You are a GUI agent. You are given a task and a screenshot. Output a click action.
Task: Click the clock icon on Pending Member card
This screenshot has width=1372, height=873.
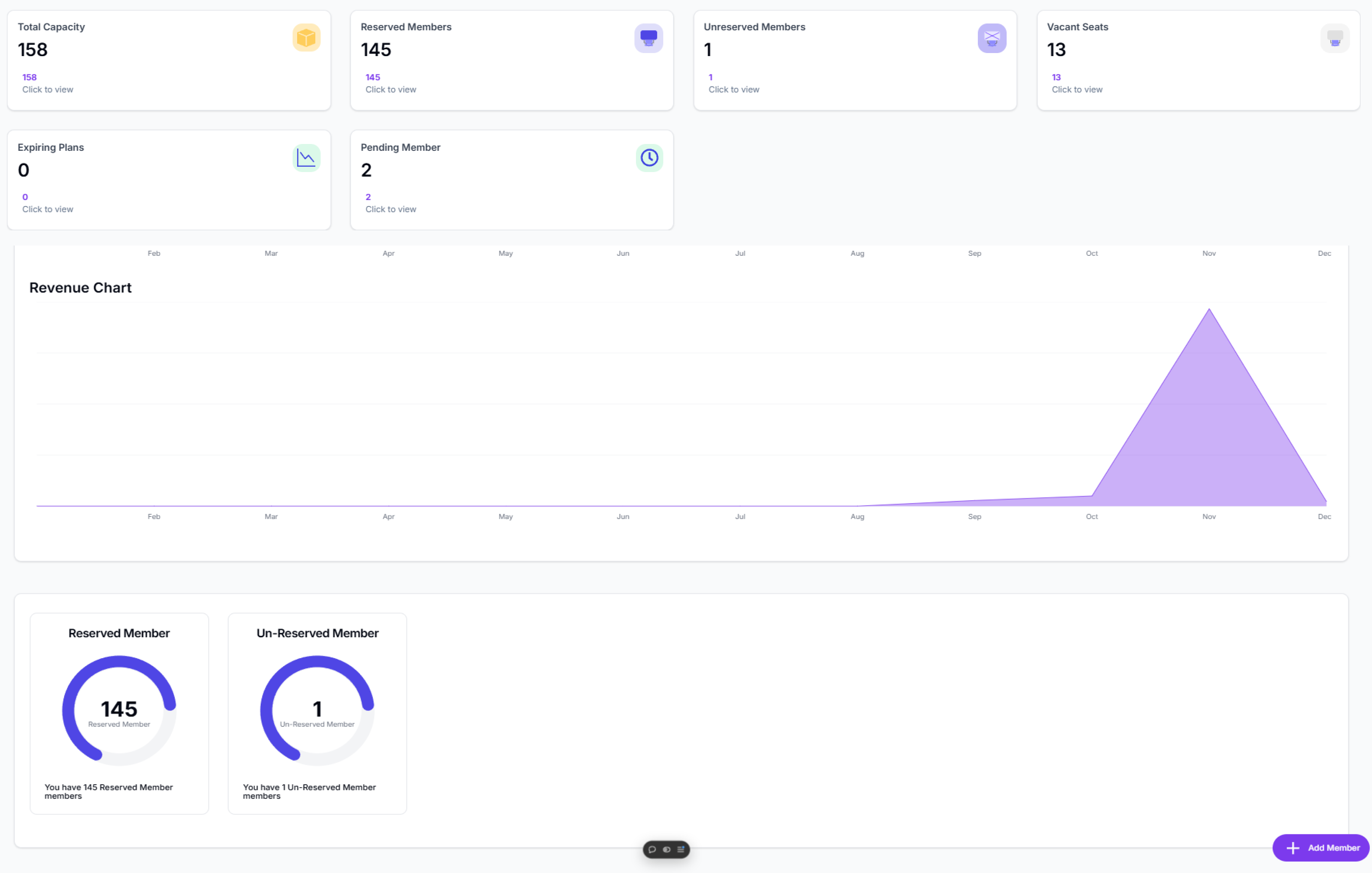[x=649, y=158]
